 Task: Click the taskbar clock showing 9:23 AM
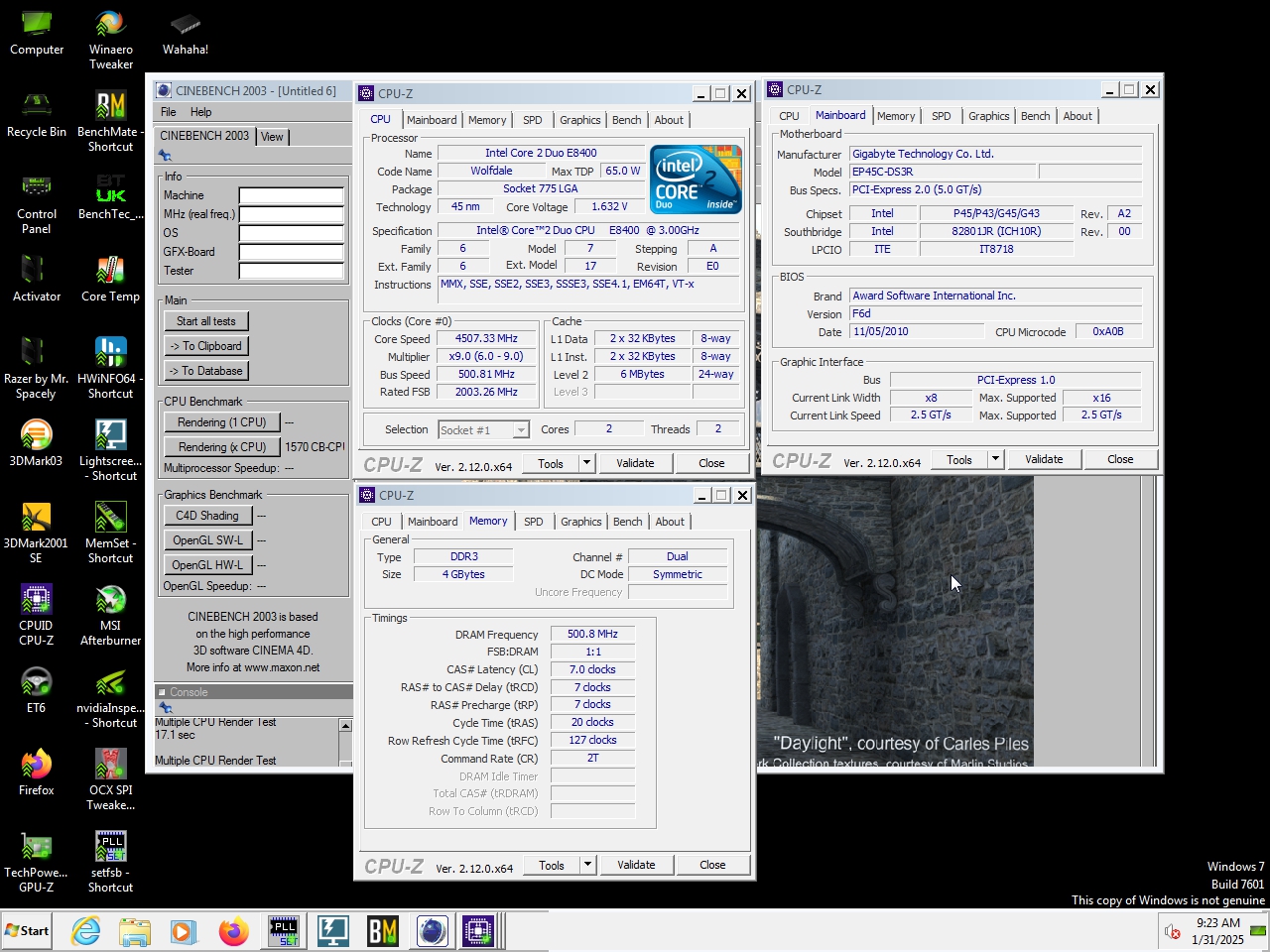(x=1217, y=931)
